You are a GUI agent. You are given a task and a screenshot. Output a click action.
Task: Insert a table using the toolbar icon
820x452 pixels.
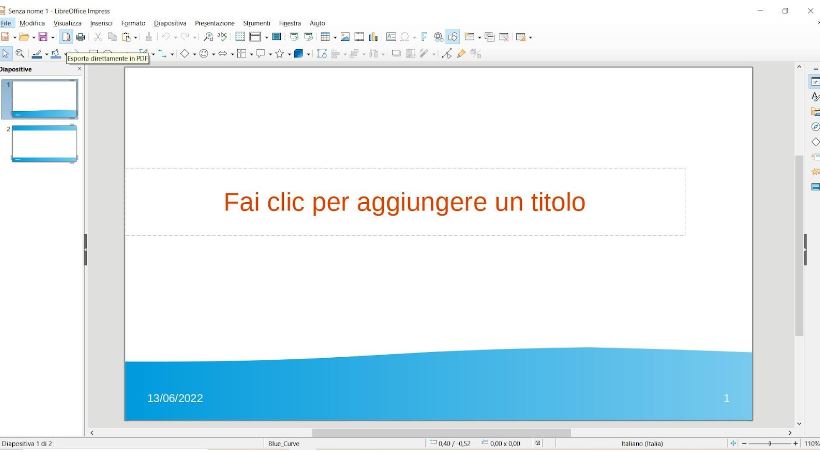(326, 37)
